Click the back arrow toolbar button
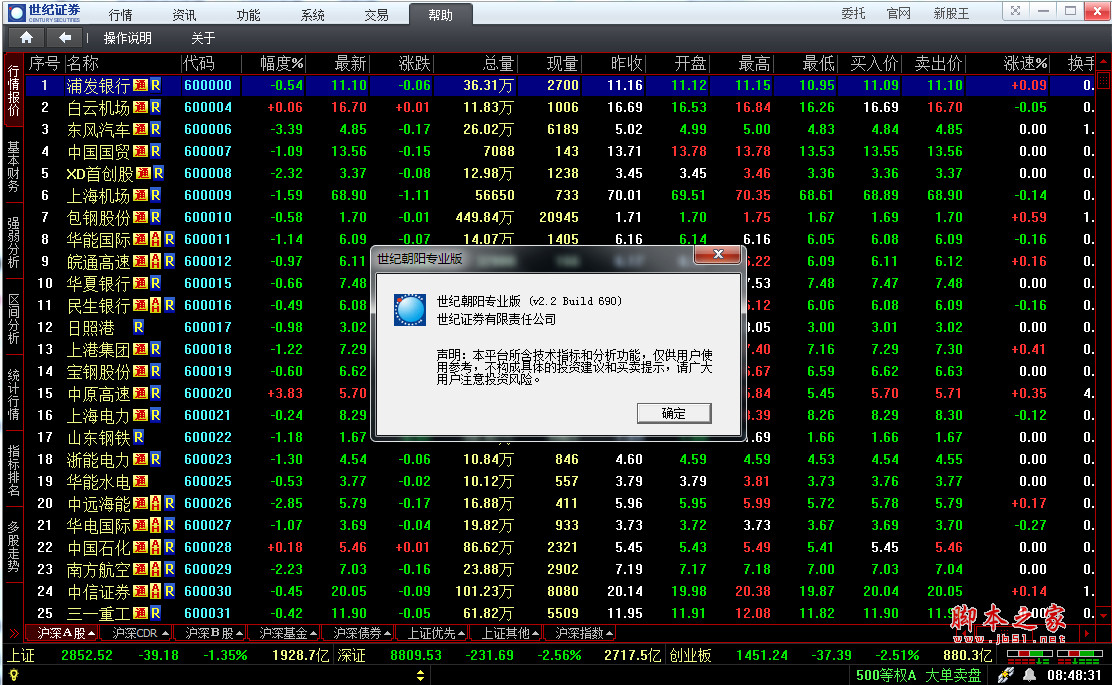The image size is (1112, 685). (65, 38)
